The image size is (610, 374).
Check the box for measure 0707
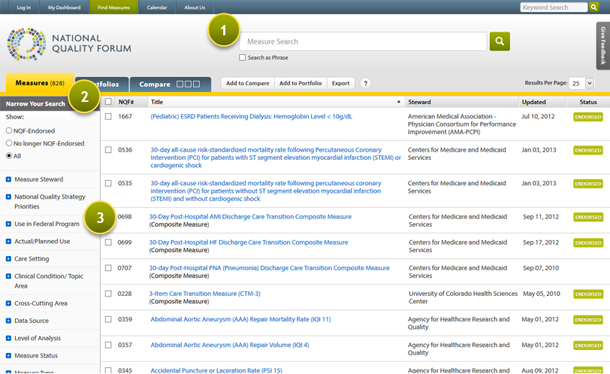point(109,268)
